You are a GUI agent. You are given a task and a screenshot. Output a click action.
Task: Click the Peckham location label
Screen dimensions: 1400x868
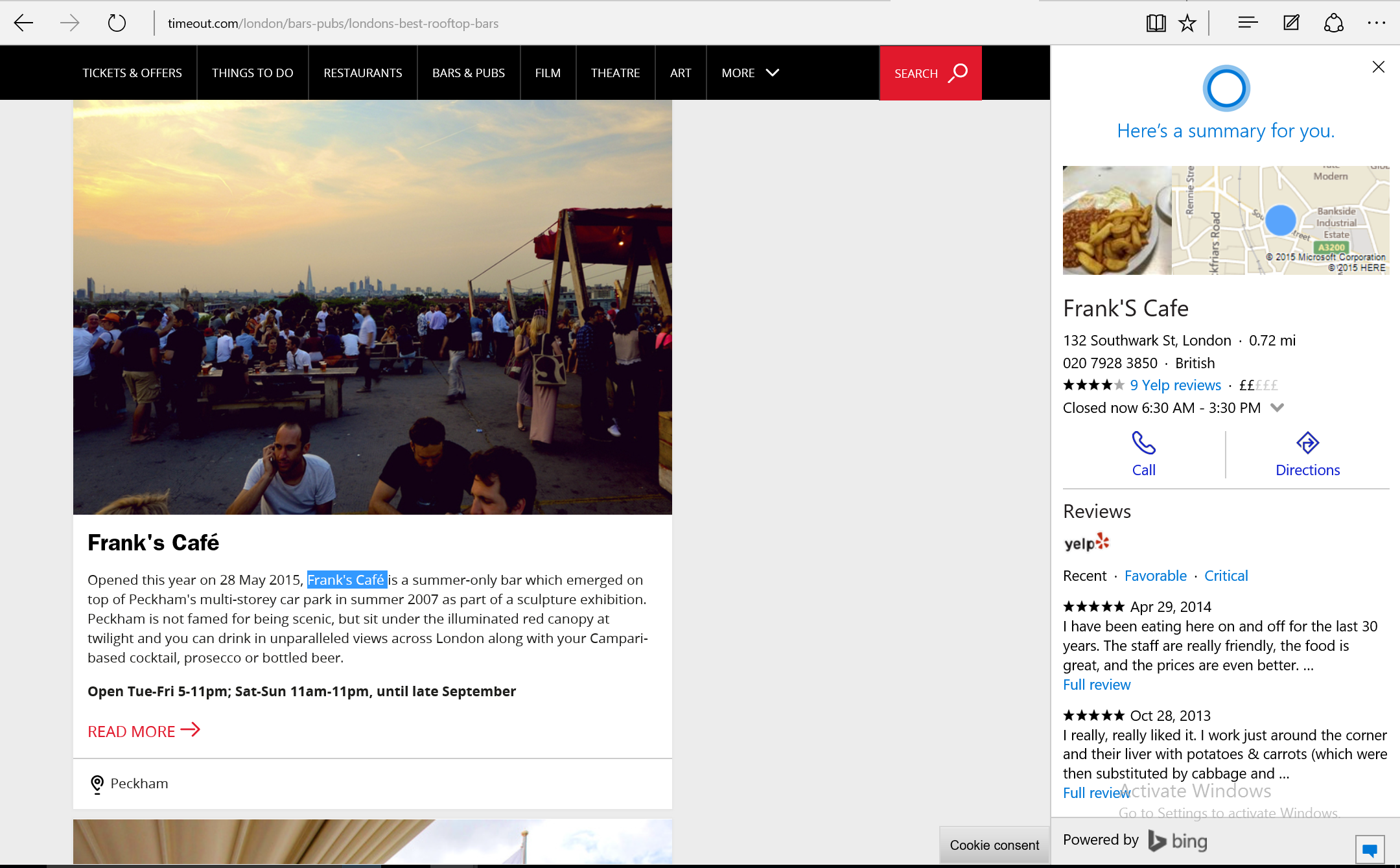click(139, 783)
